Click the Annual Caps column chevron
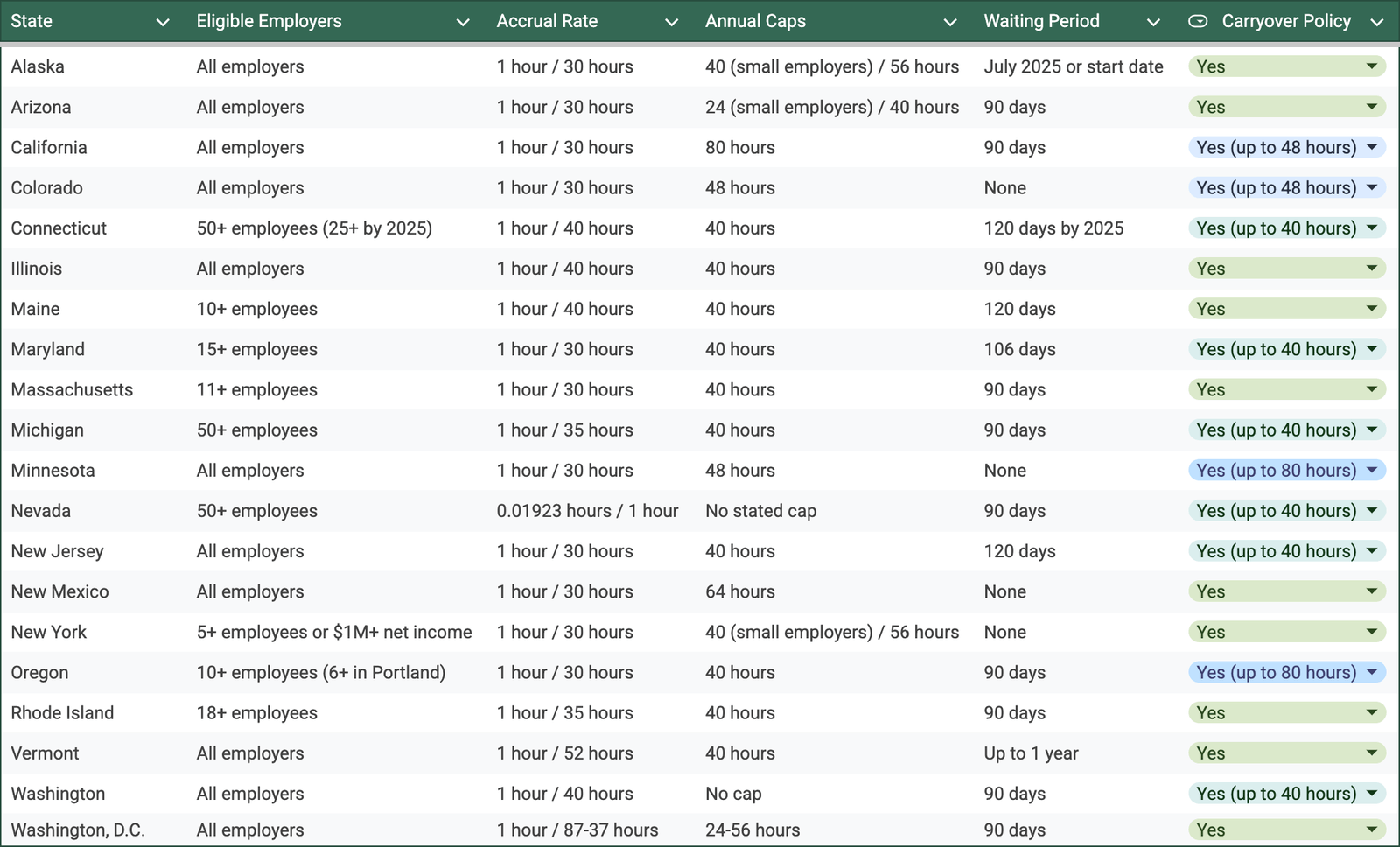Screen dimensions: 1400x847 tap(949, 22)
